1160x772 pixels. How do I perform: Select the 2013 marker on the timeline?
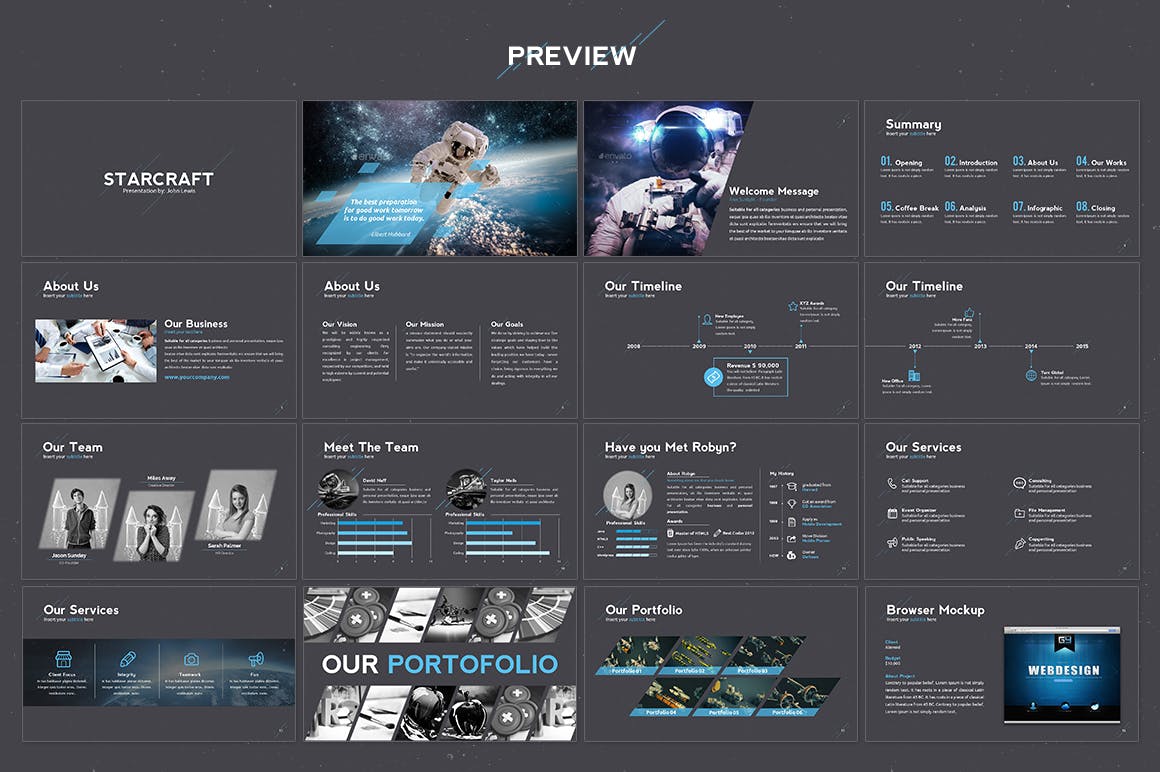pos(980,346)
